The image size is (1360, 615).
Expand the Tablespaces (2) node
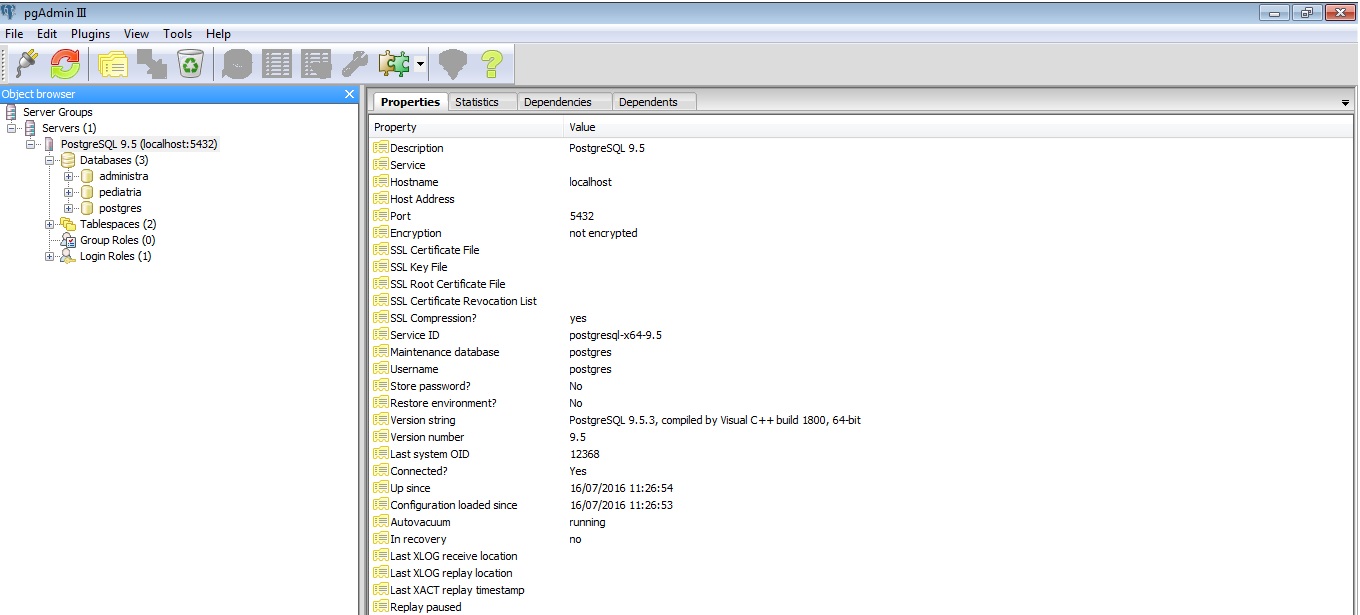(50, 224)
